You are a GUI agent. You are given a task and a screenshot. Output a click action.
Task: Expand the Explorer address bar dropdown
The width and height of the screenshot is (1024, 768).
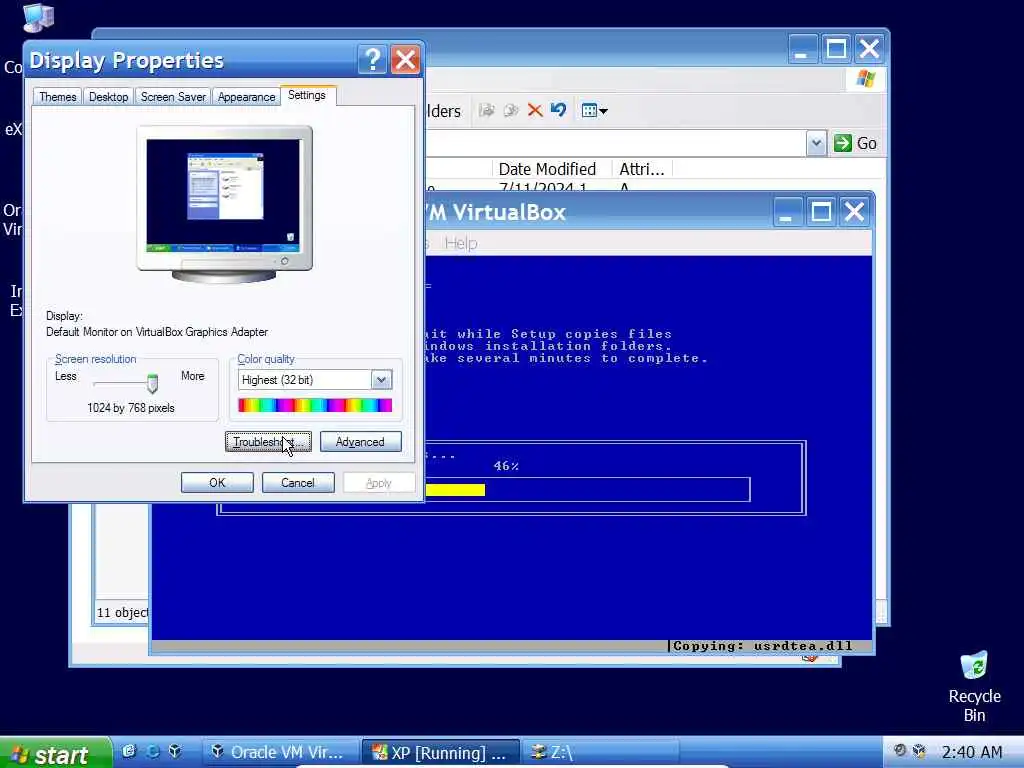(816, 143)
